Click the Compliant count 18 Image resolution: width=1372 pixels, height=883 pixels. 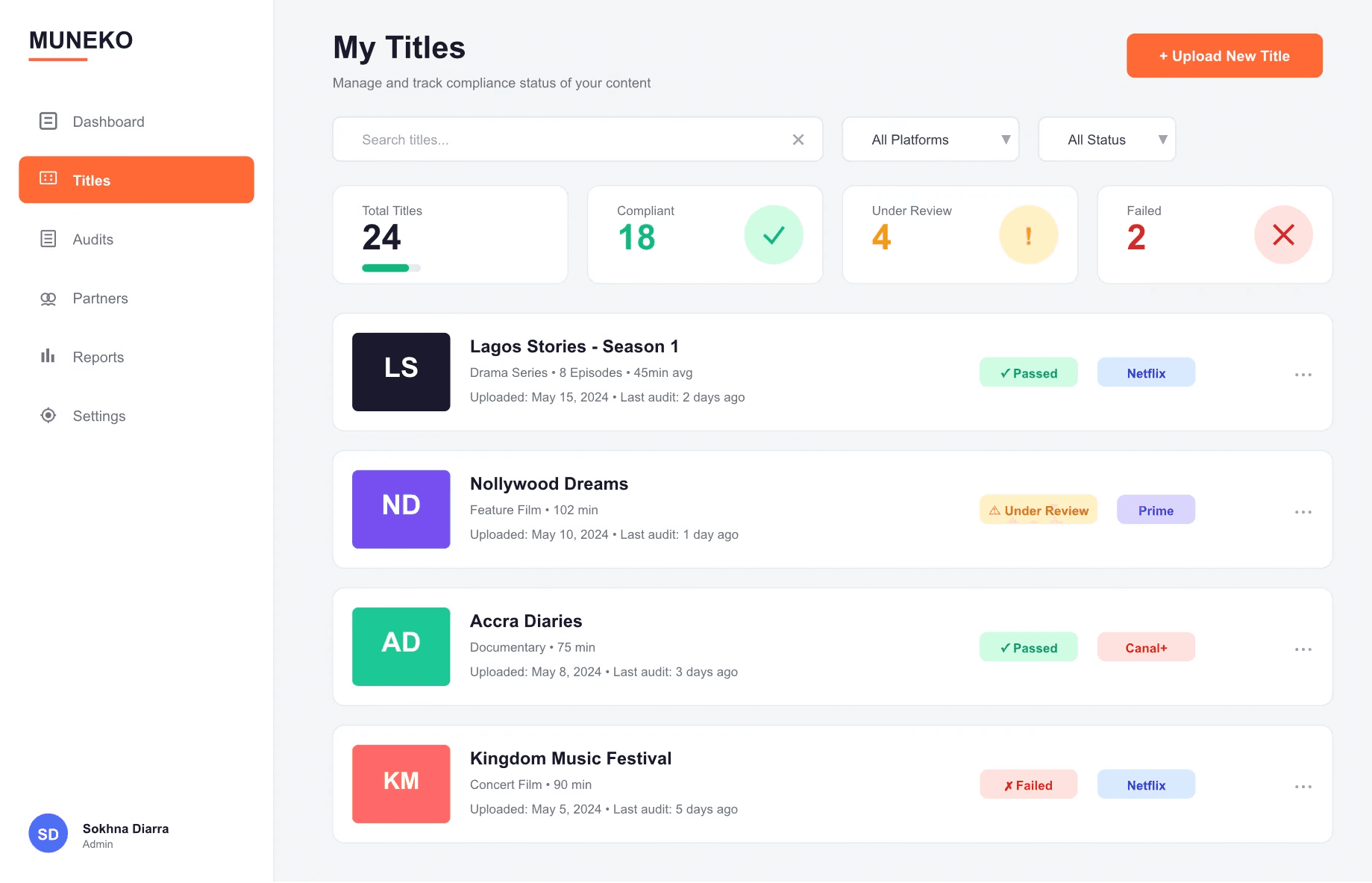(636, 237)
